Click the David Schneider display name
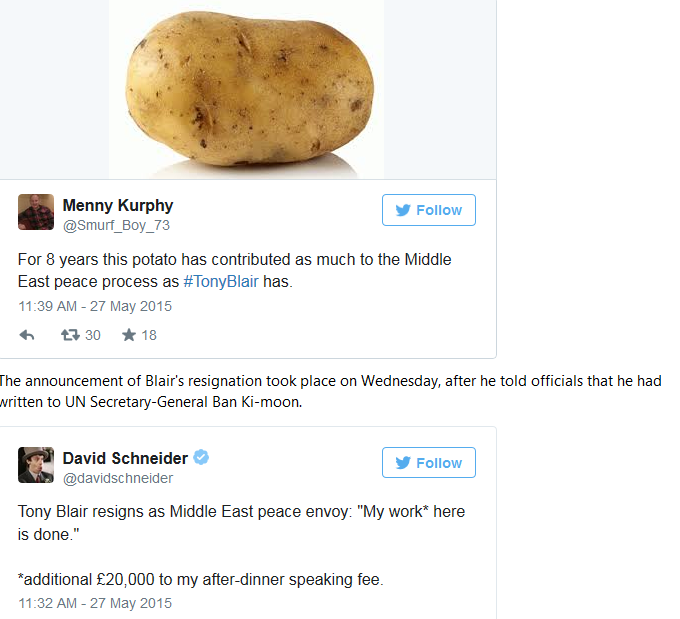 pyautogui.click(x=125, y=458)
